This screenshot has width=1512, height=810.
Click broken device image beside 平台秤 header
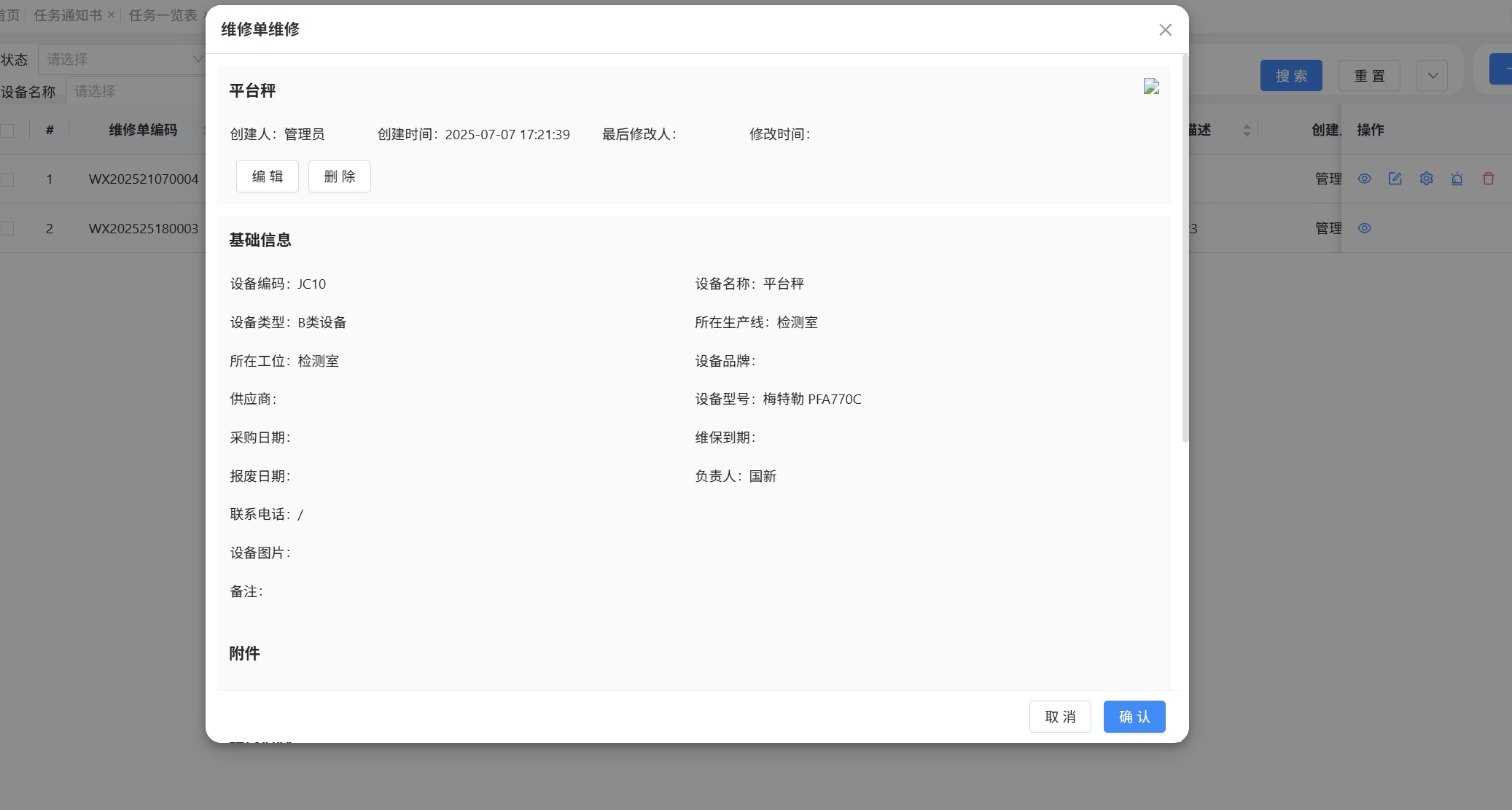[x=1151, y=87]
